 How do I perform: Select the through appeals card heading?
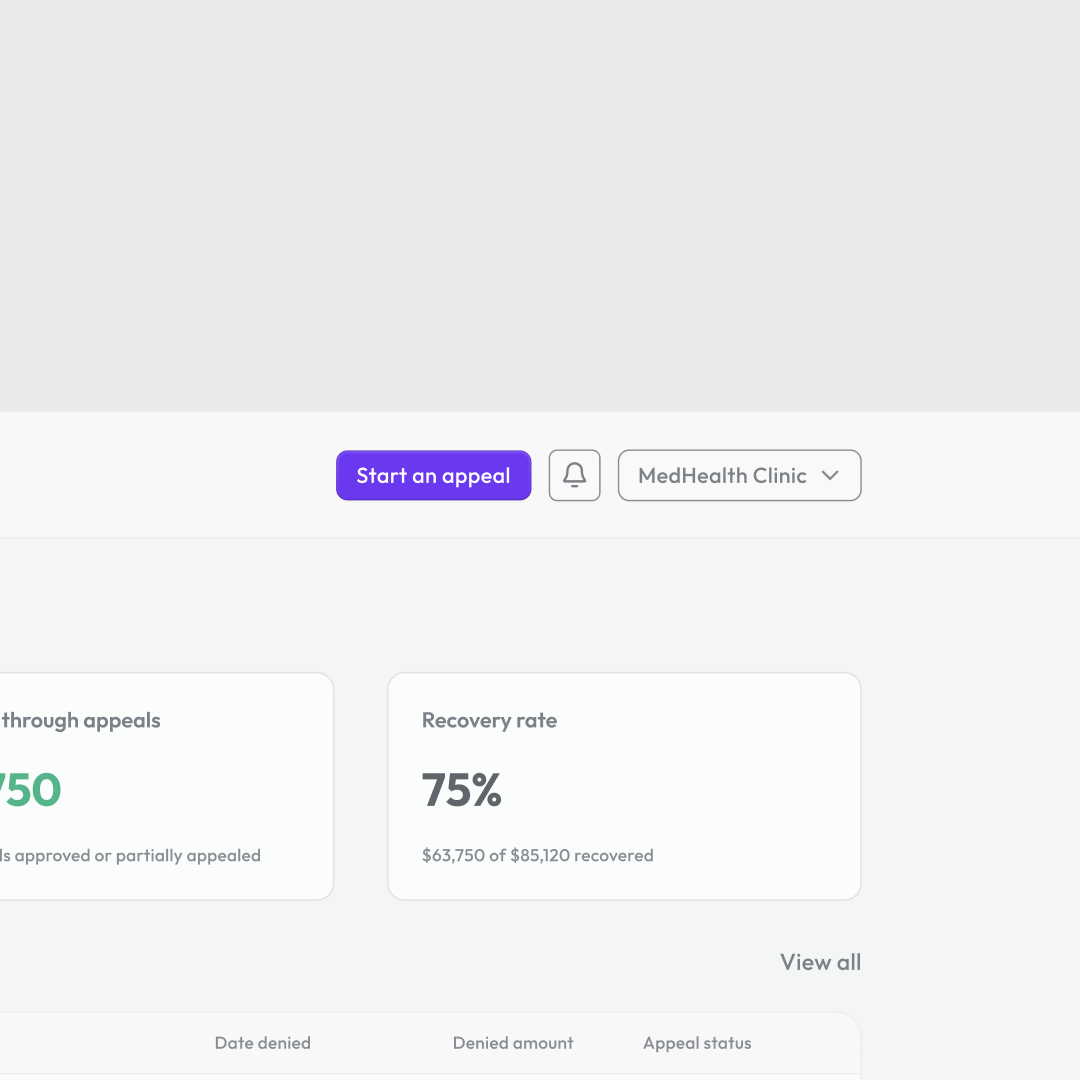pyautogui.click(x=80, y=720)
